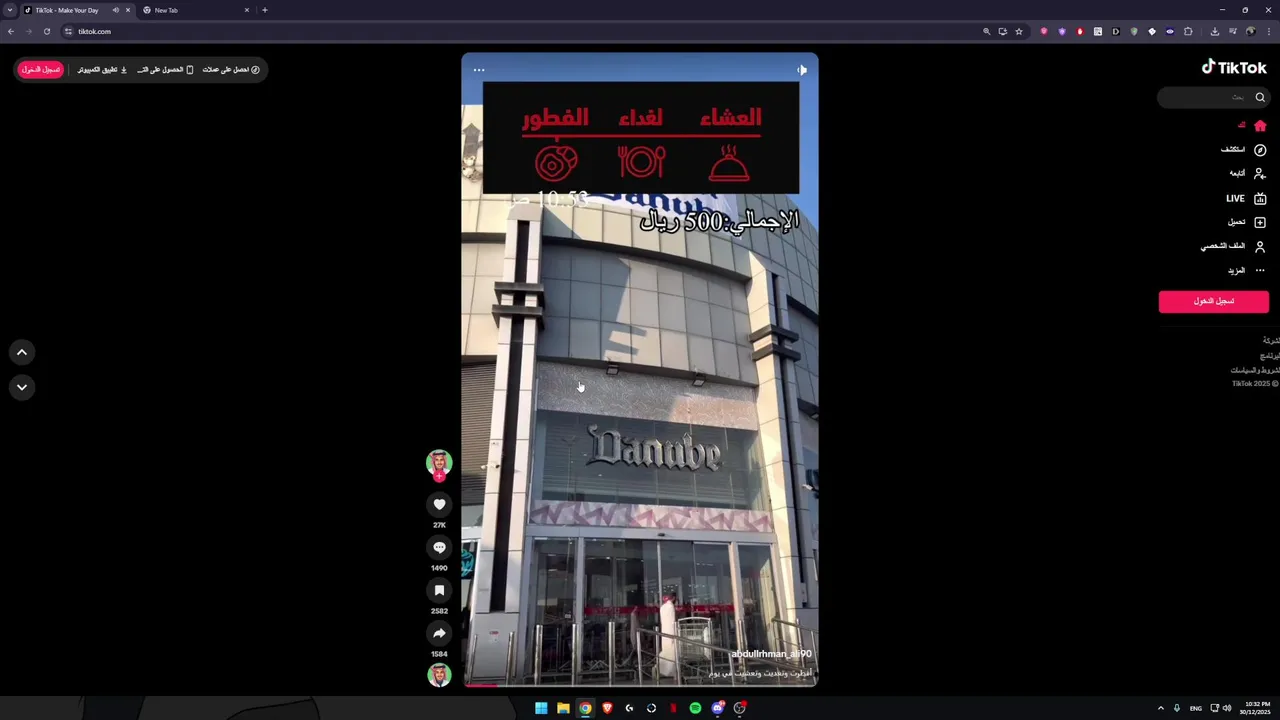Open the zoom magnifier in address bar
The width and height of the screenshot is (1280, 720).
[986, 31]
